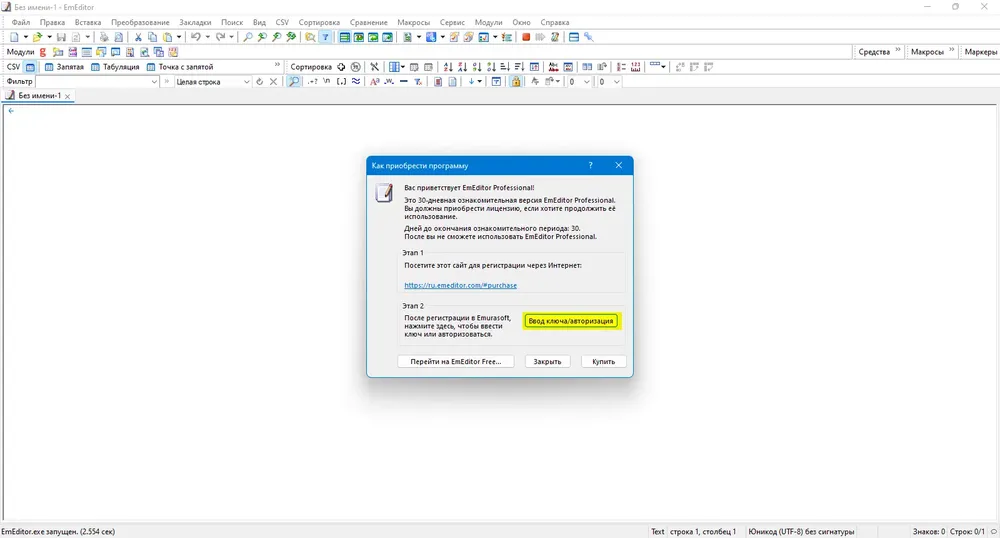Click the Open file folder icon

coord(38,37)
